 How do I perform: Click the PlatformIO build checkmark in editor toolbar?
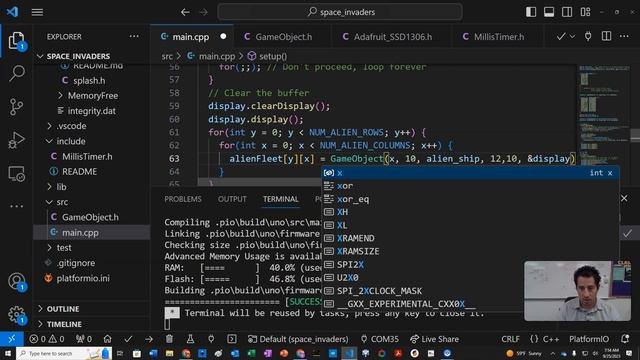[x=561, y=37]
